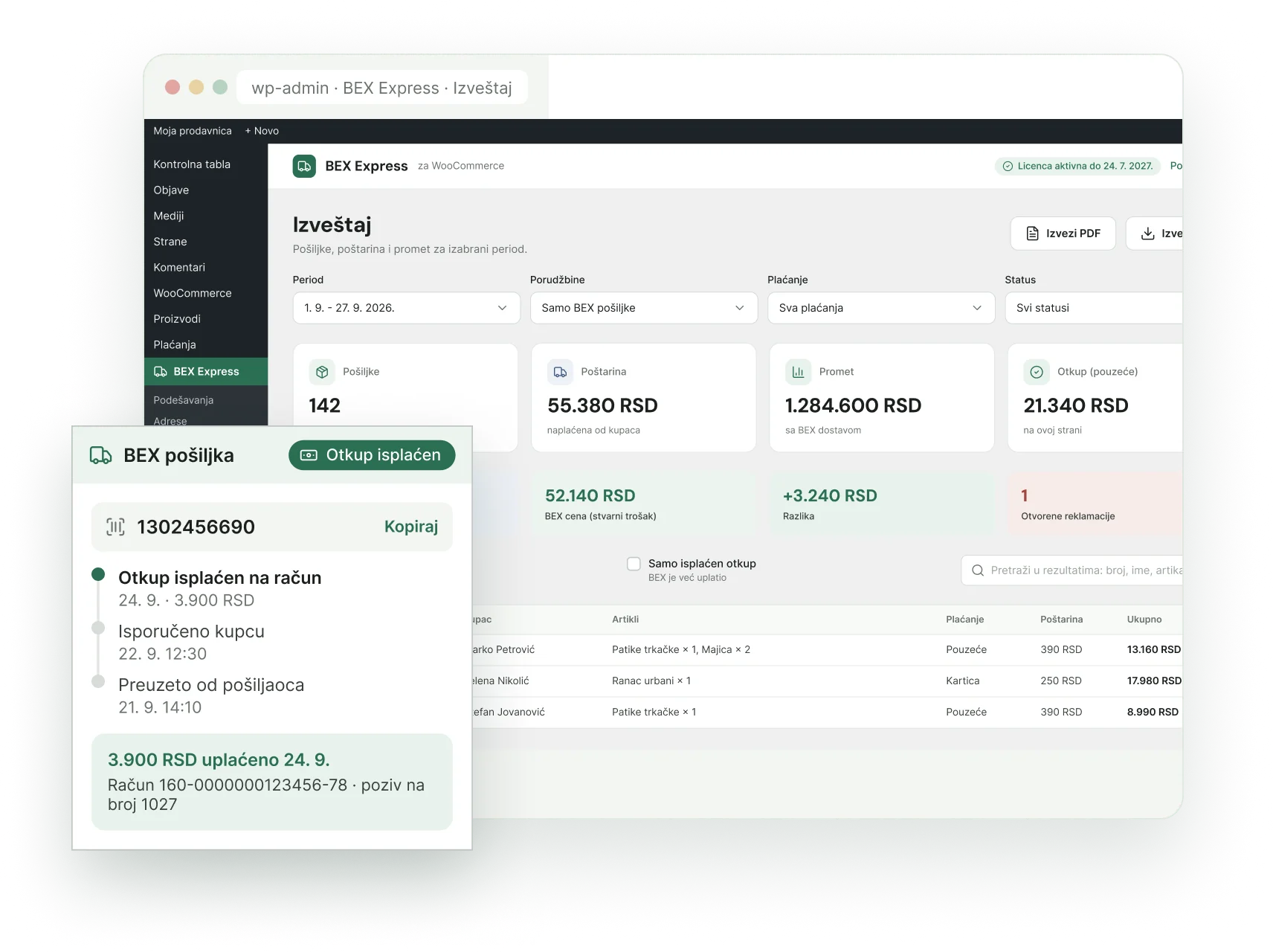Click Kopiraj to copy tracking number
This screenshot has width=1273, height=952.
coord(411,527)
